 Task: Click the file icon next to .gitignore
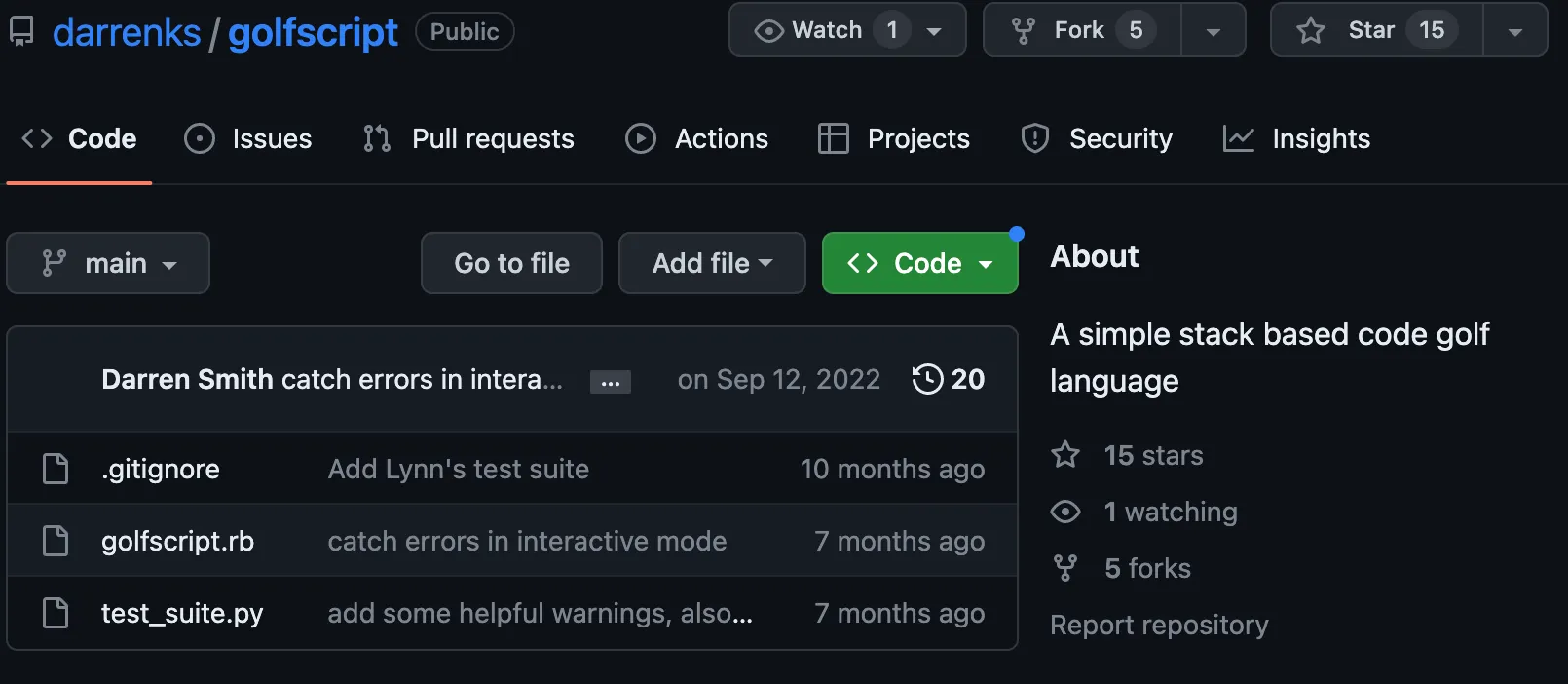(56, 469)
